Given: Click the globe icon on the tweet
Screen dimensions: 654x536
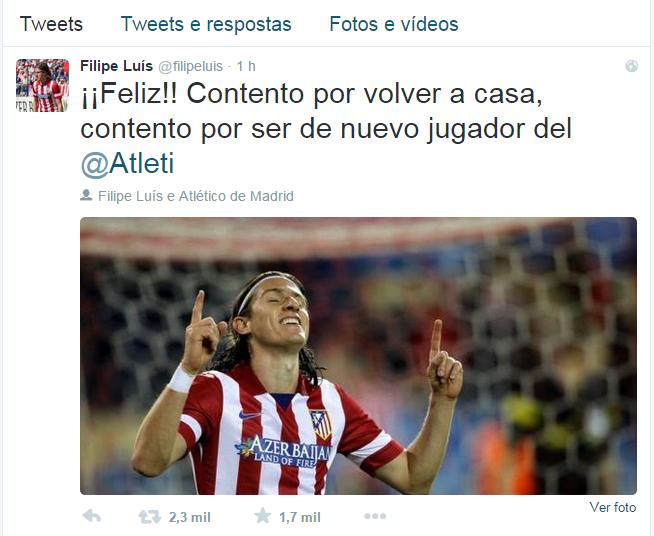Looking at the screenshot, I should pyautogui.click(x=631, y=66).
